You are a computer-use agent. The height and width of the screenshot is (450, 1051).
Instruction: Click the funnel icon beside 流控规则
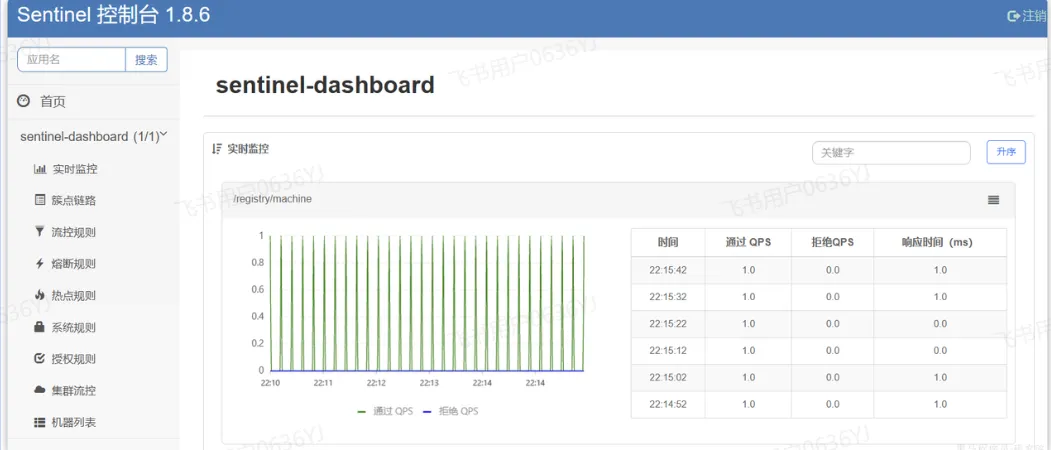40,232
